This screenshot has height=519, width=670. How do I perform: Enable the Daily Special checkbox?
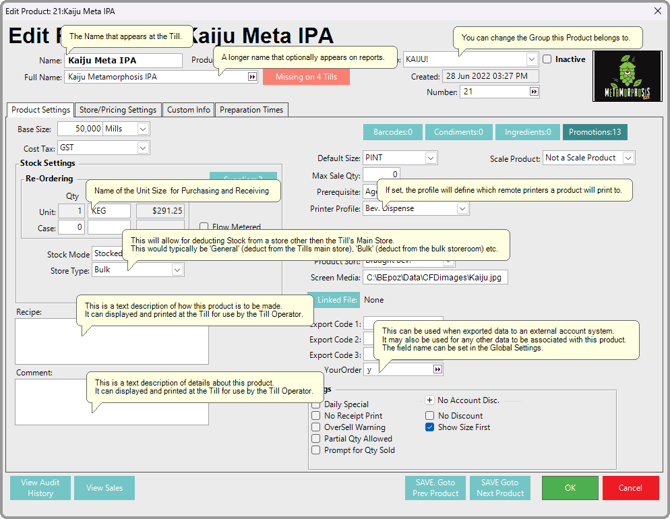tap(317, 405)
